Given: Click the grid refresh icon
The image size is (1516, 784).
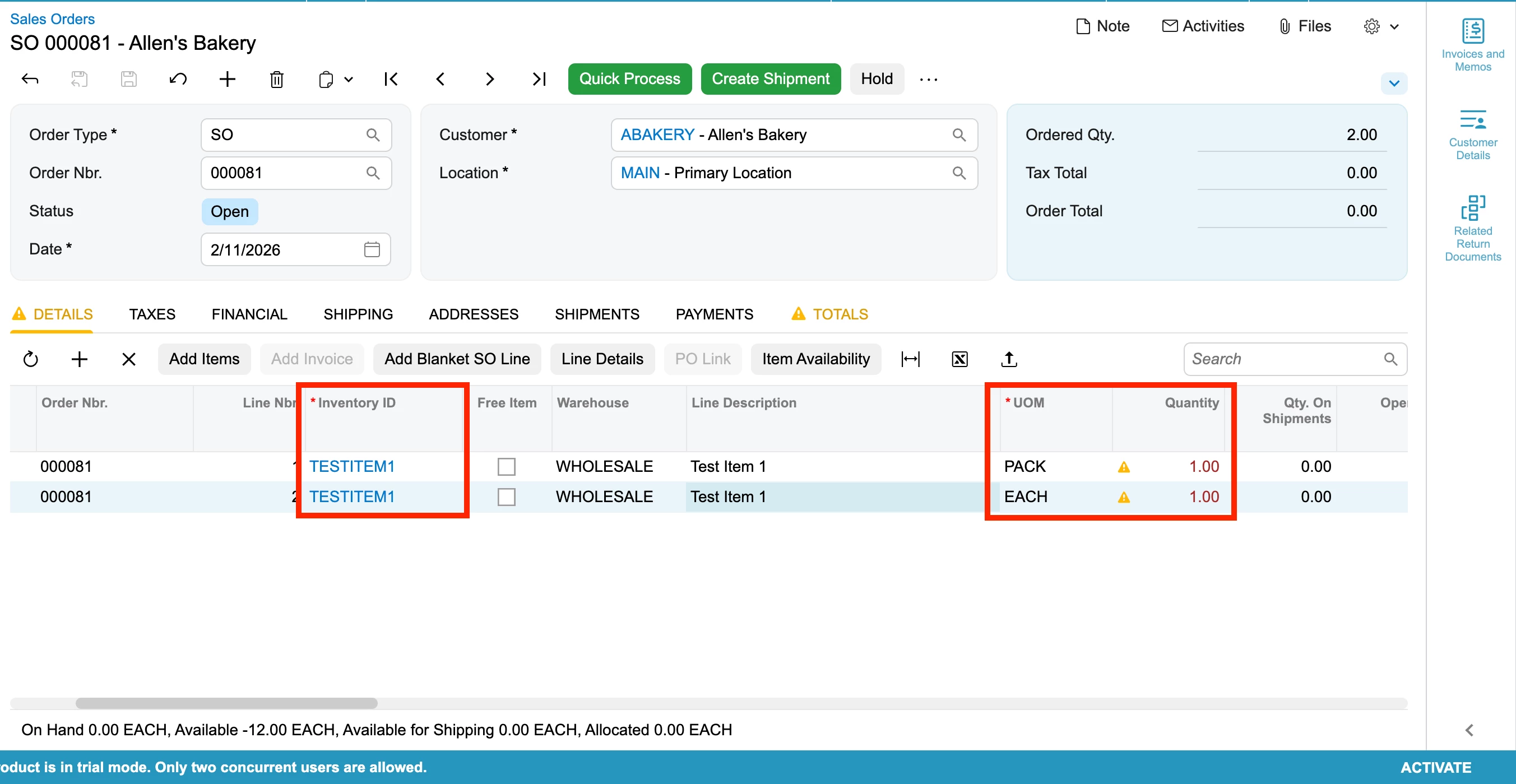Looking at the screenshot, I should (31, 359).
